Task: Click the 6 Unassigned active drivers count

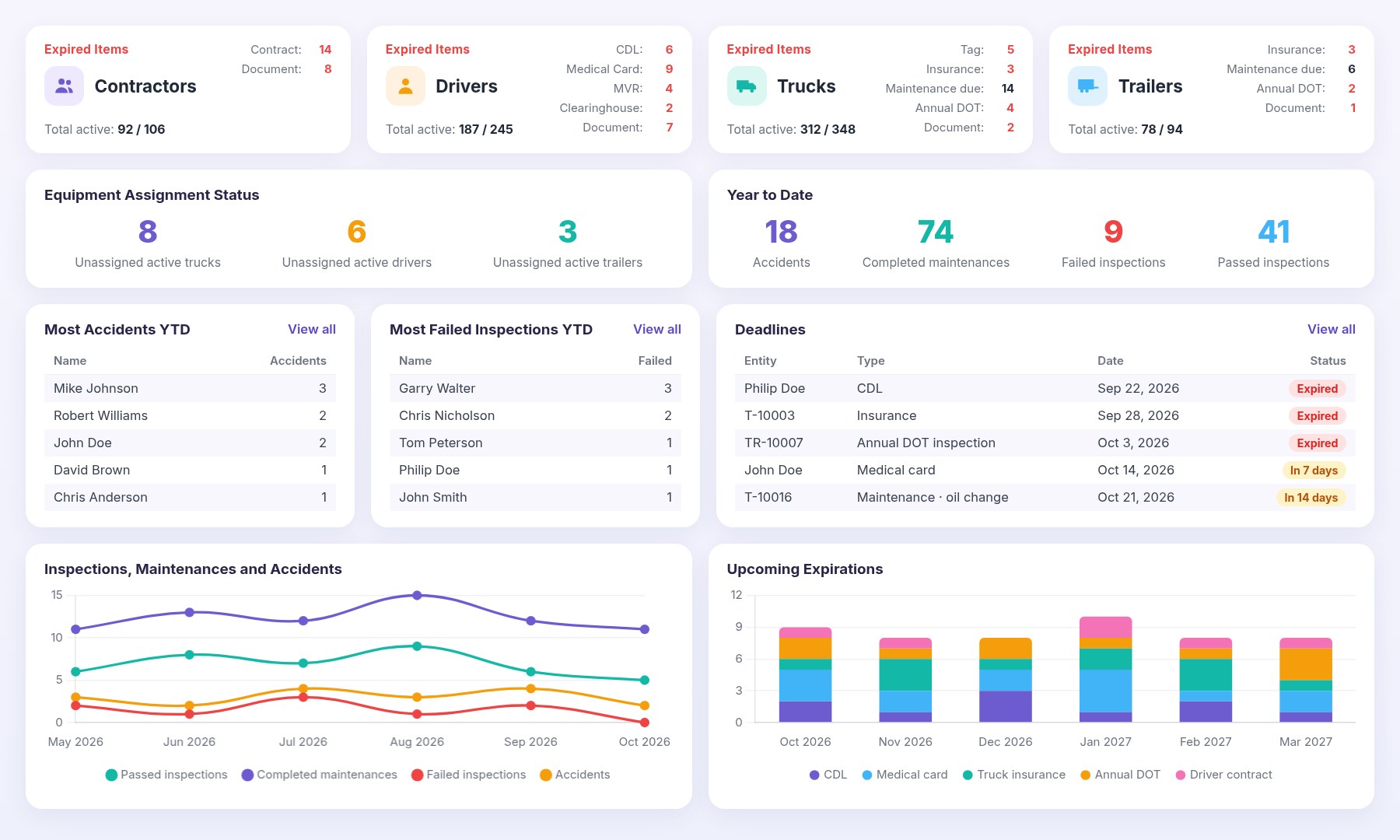Action: coord(356,232)
